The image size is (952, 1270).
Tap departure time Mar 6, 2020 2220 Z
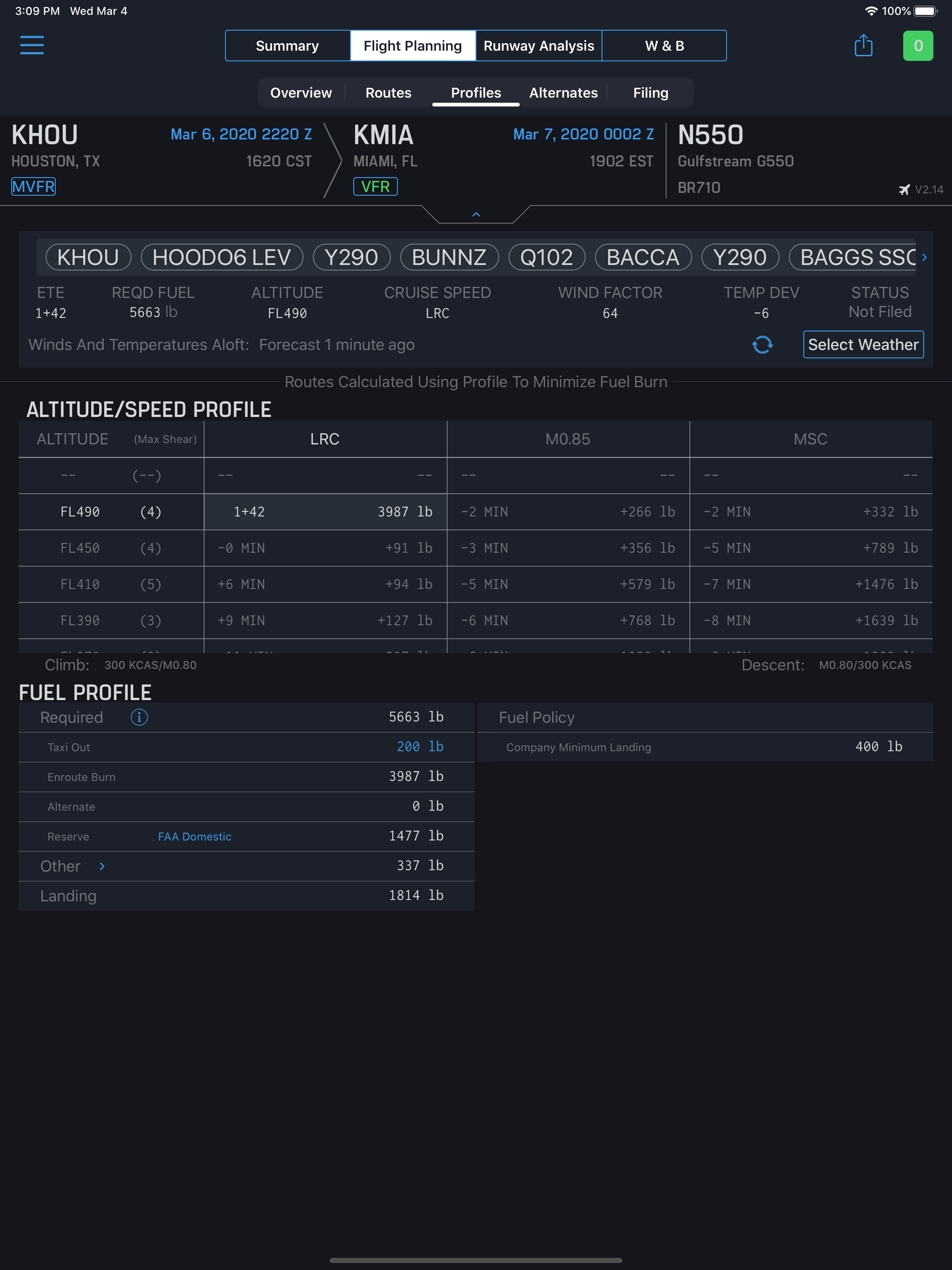click(x=241, y=134)
